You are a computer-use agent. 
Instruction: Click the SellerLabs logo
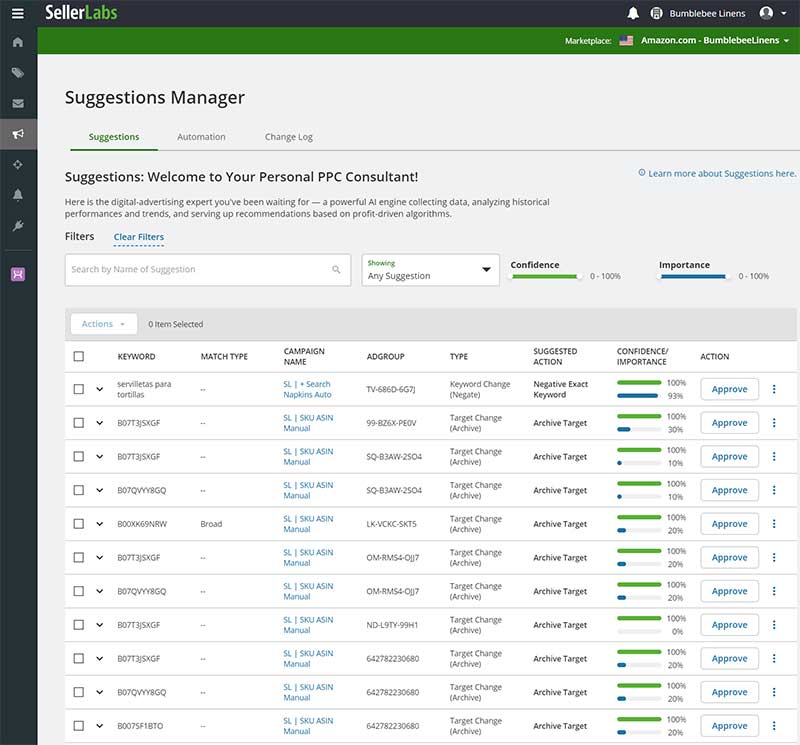pos(81,12)
